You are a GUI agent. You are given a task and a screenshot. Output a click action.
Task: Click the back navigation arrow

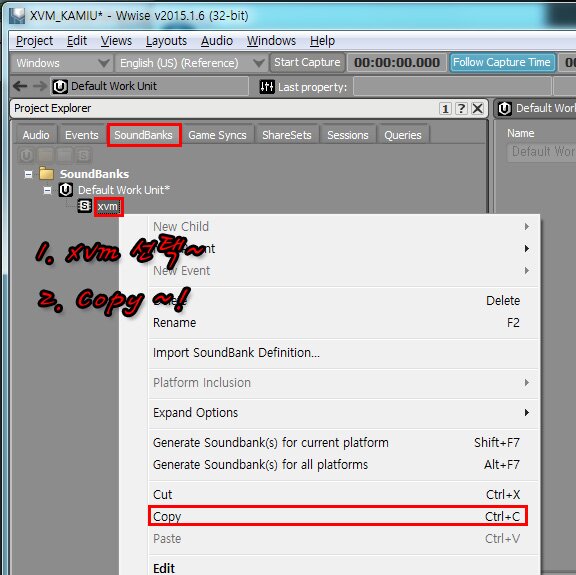(x=20, y=86)
